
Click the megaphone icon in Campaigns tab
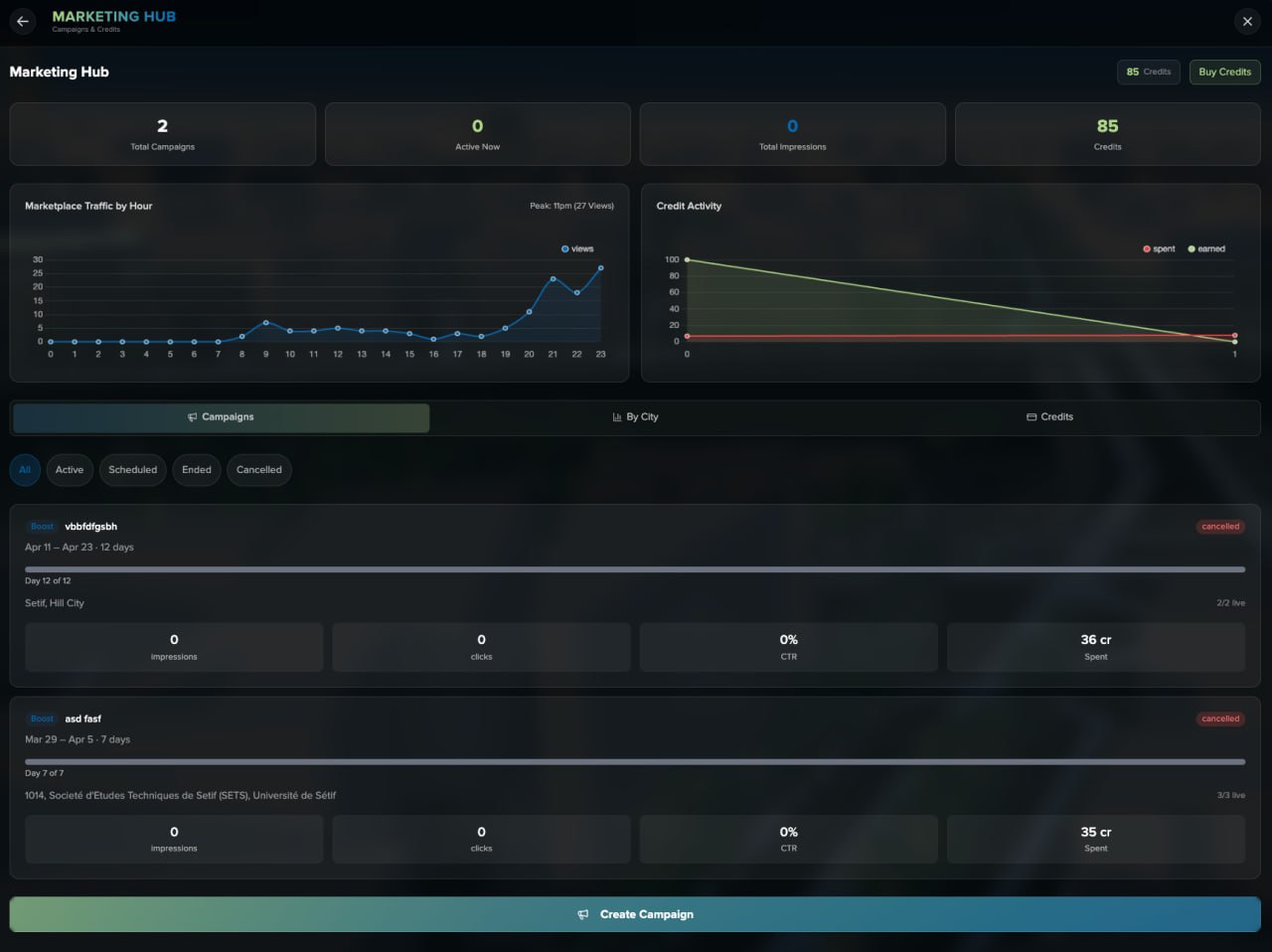tap(193, 417)
